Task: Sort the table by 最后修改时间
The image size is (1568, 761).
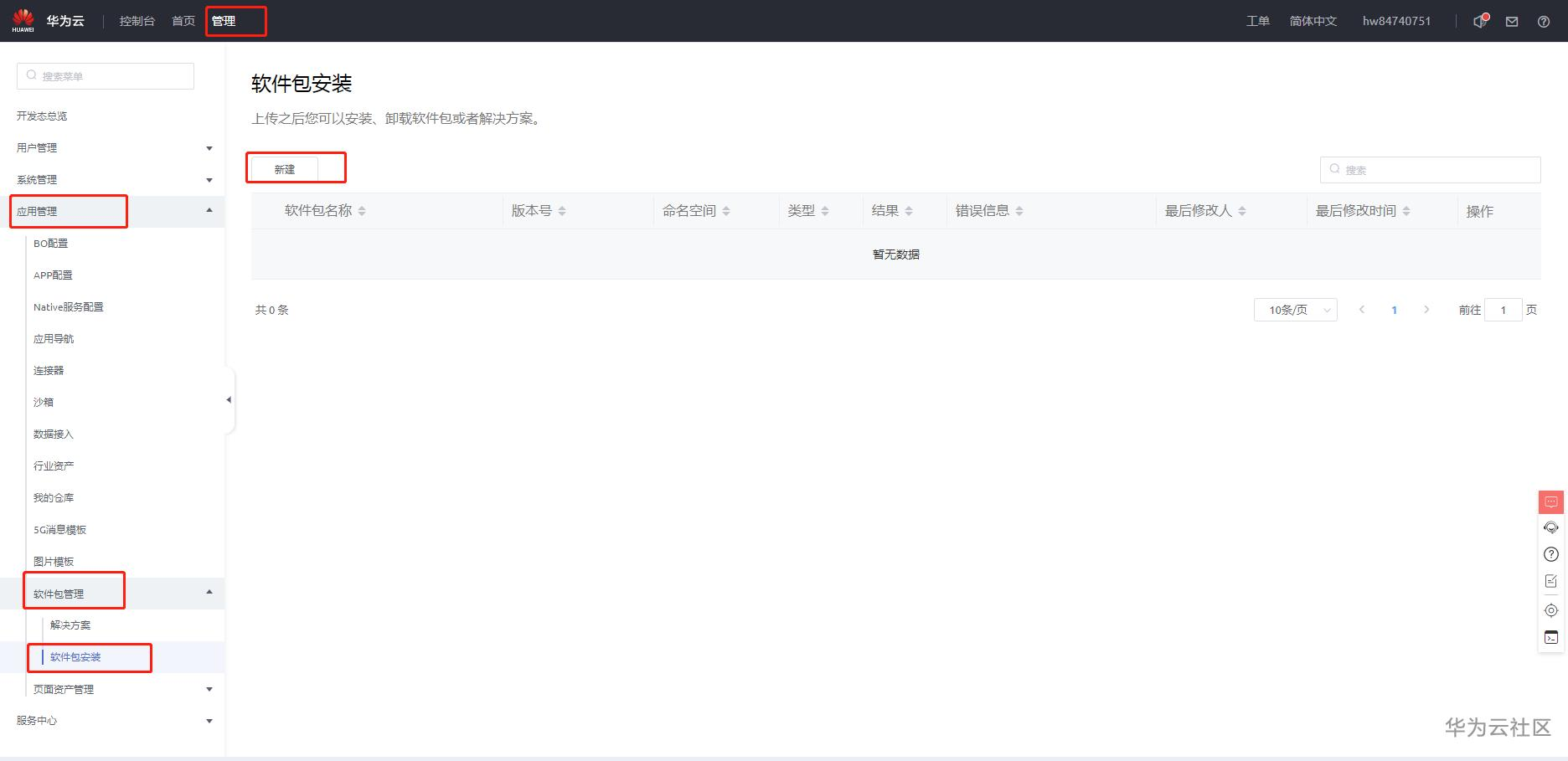Action: [1406, 211]
